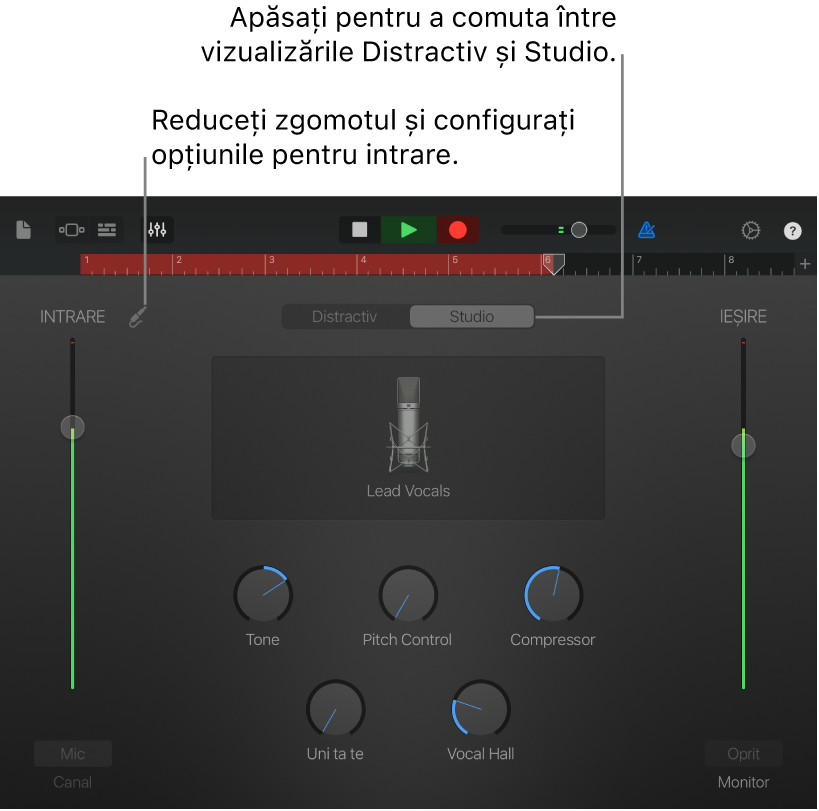Screen dimensions: 819x811
Task: Switch to the Distractiv tab
Action: click(x=345, y=316)
